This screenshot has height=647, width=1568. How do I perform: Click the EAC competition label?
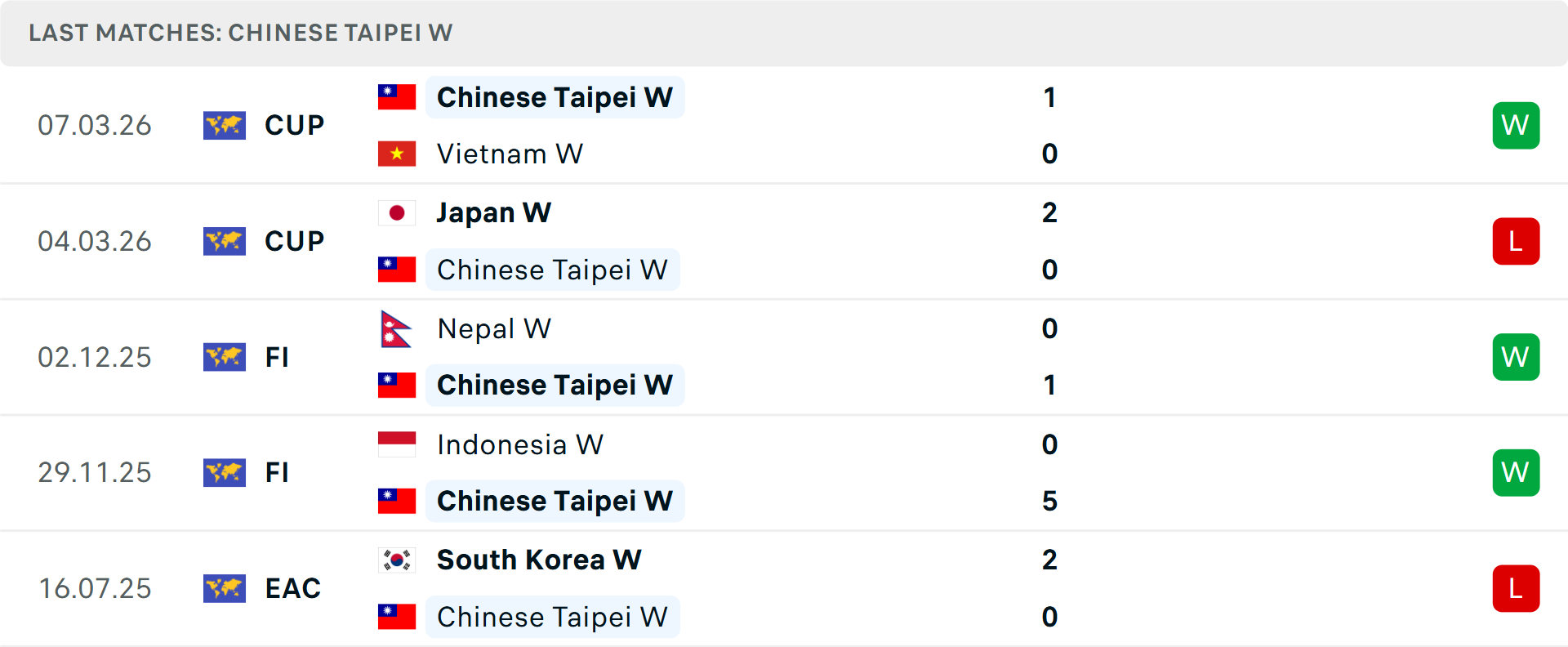coord(292,588)
